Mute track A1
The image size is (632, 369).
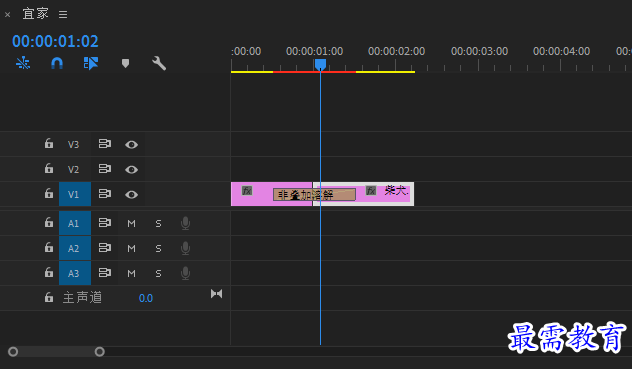coord(131,223)
